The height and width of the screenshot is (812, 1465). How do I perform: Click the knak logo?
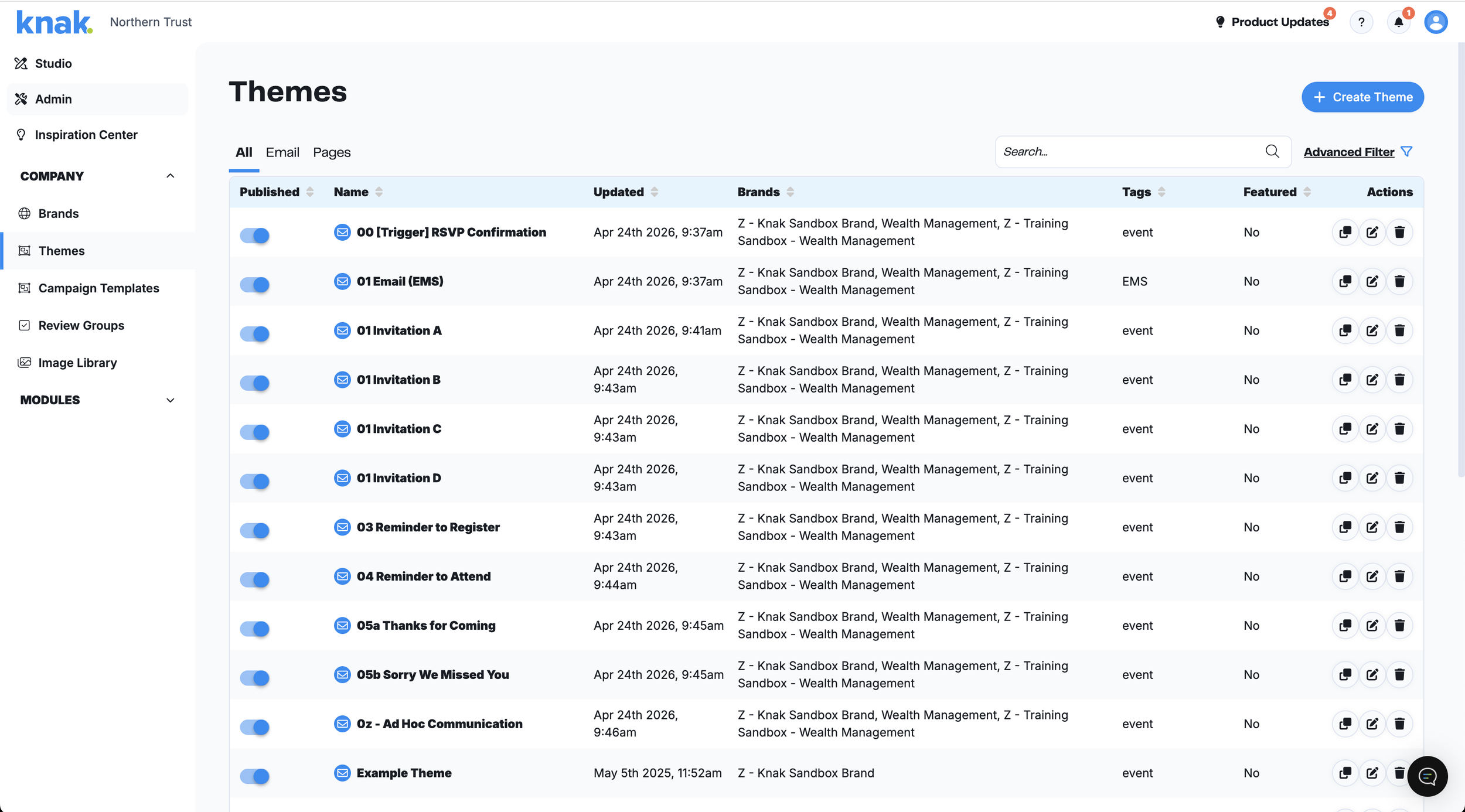tap(54, 22)
